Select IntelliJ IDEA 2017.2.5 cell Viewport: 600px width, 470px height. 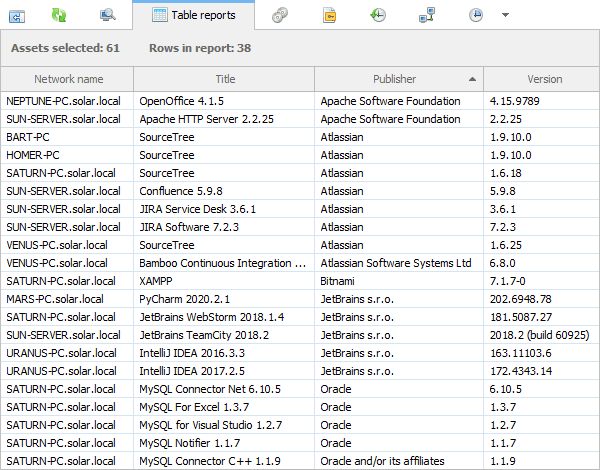224,371
